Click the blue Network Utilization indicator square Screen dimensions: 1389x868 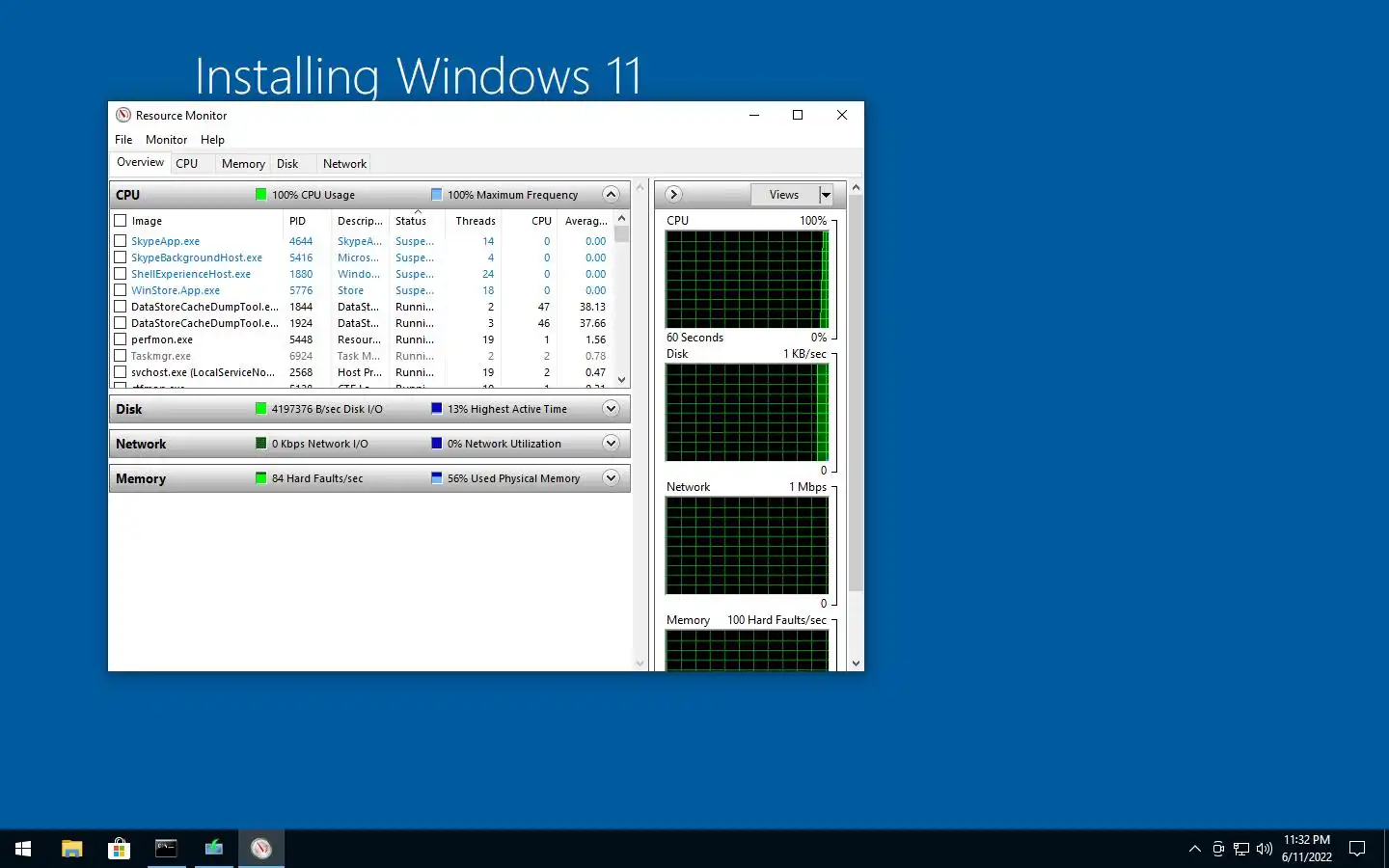[436, 443]
